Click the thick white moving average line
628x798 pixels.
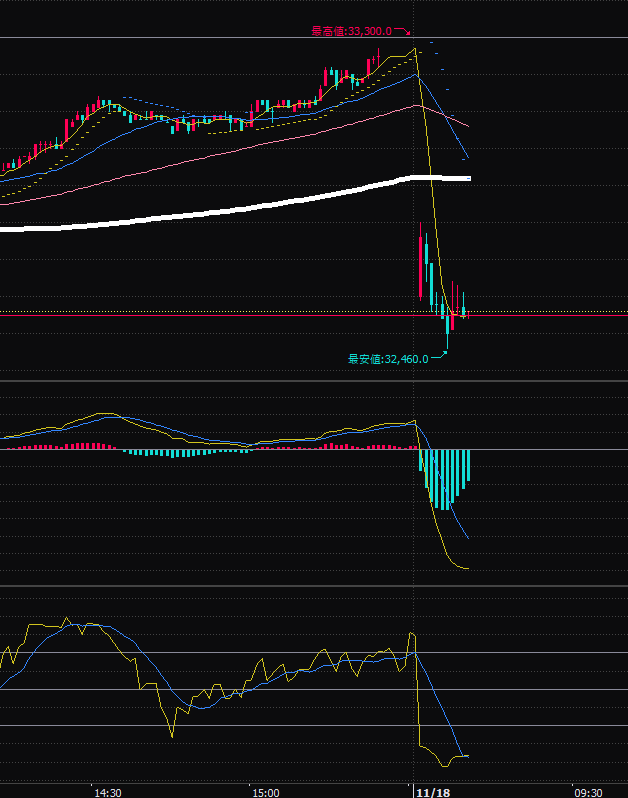(x=200, y=216)
